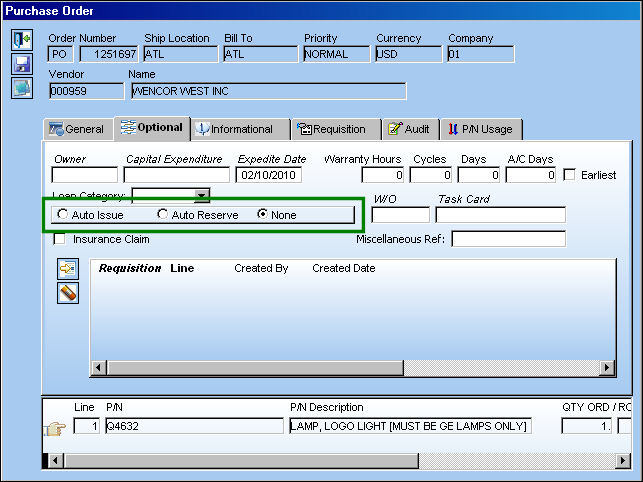Click the W/O input field
643x482 pixels.
tap(401, 215)
